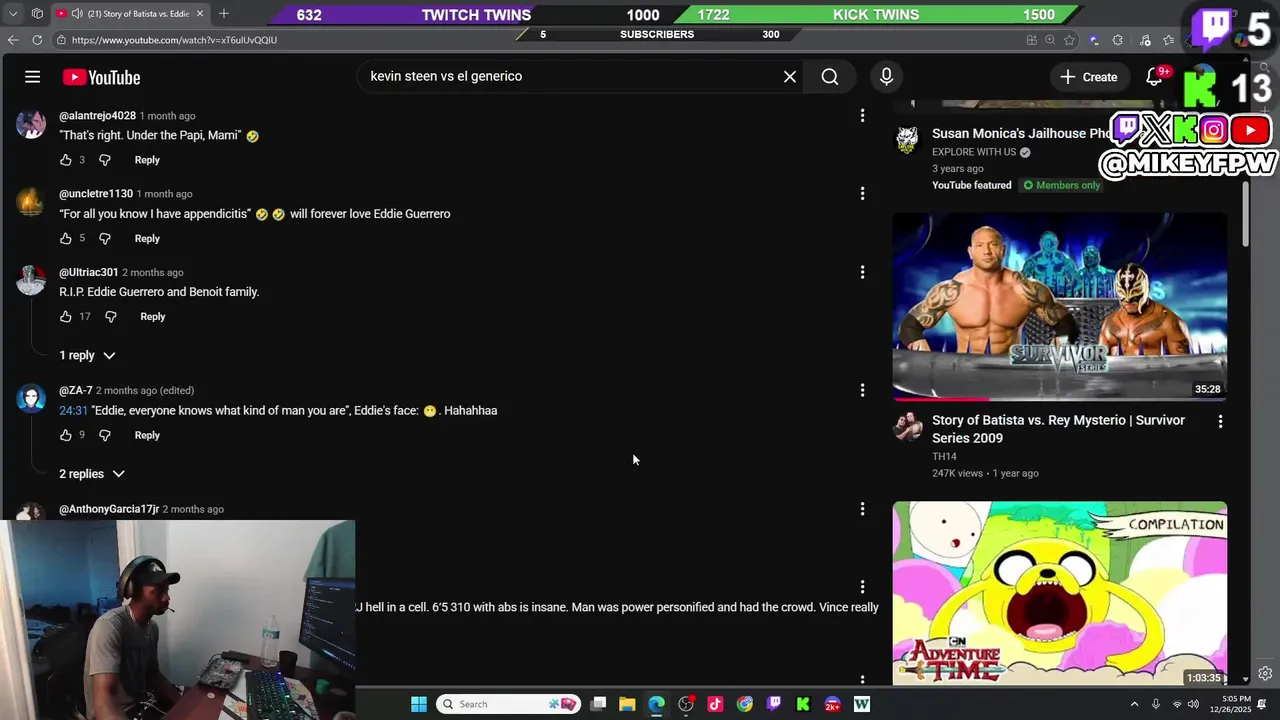Open a new browser tab
The image size is (1280, 720).
(224, 14)
